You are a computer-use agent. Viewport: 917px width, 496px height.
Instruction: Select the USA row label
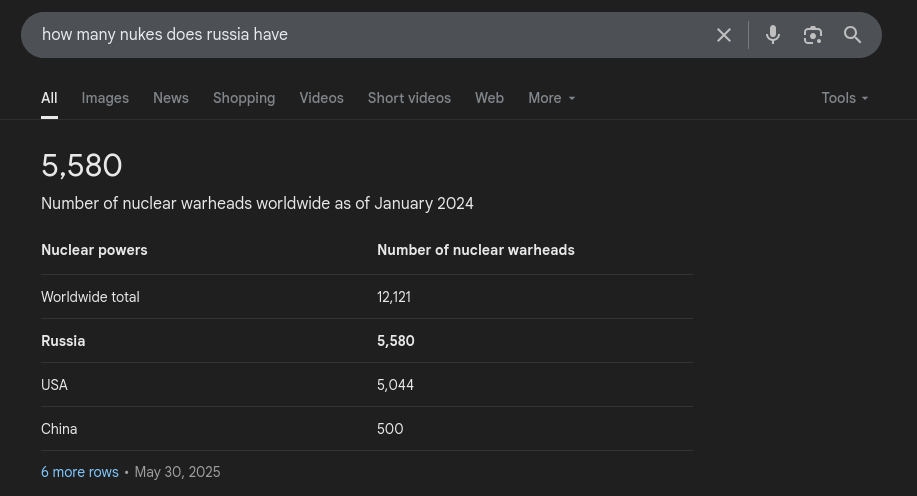pyautogui.click(x=54, y=385)
